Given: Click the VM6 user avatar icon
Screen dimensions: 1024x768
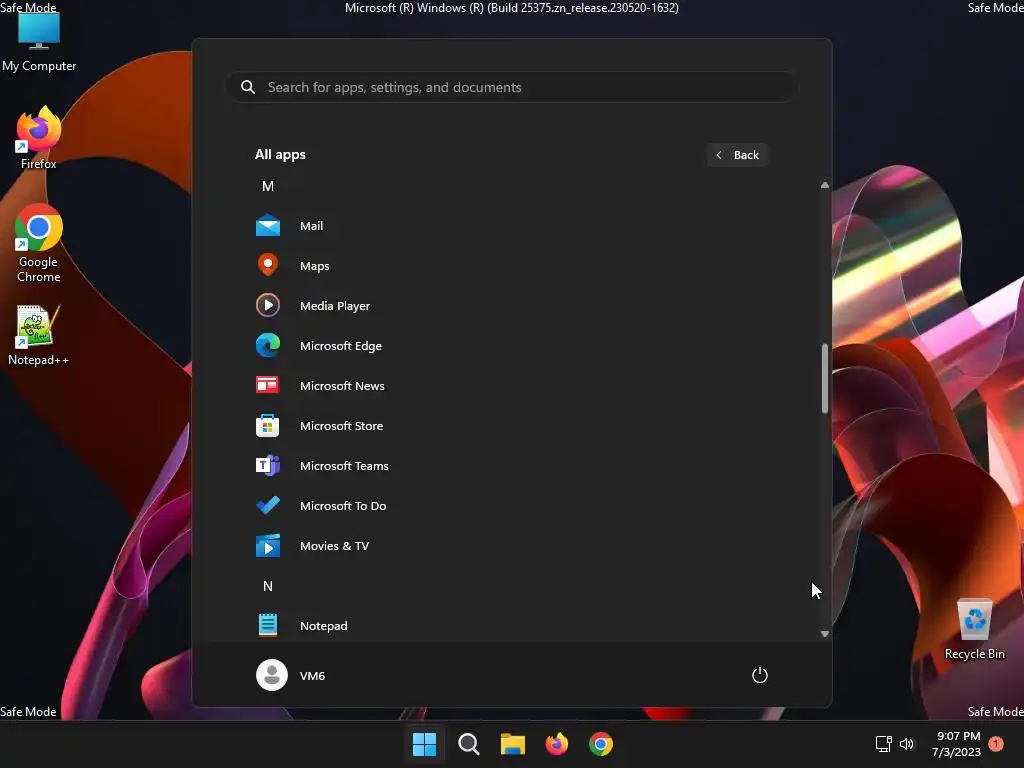Looking at the screenshot, I should [x=272, y=675].
